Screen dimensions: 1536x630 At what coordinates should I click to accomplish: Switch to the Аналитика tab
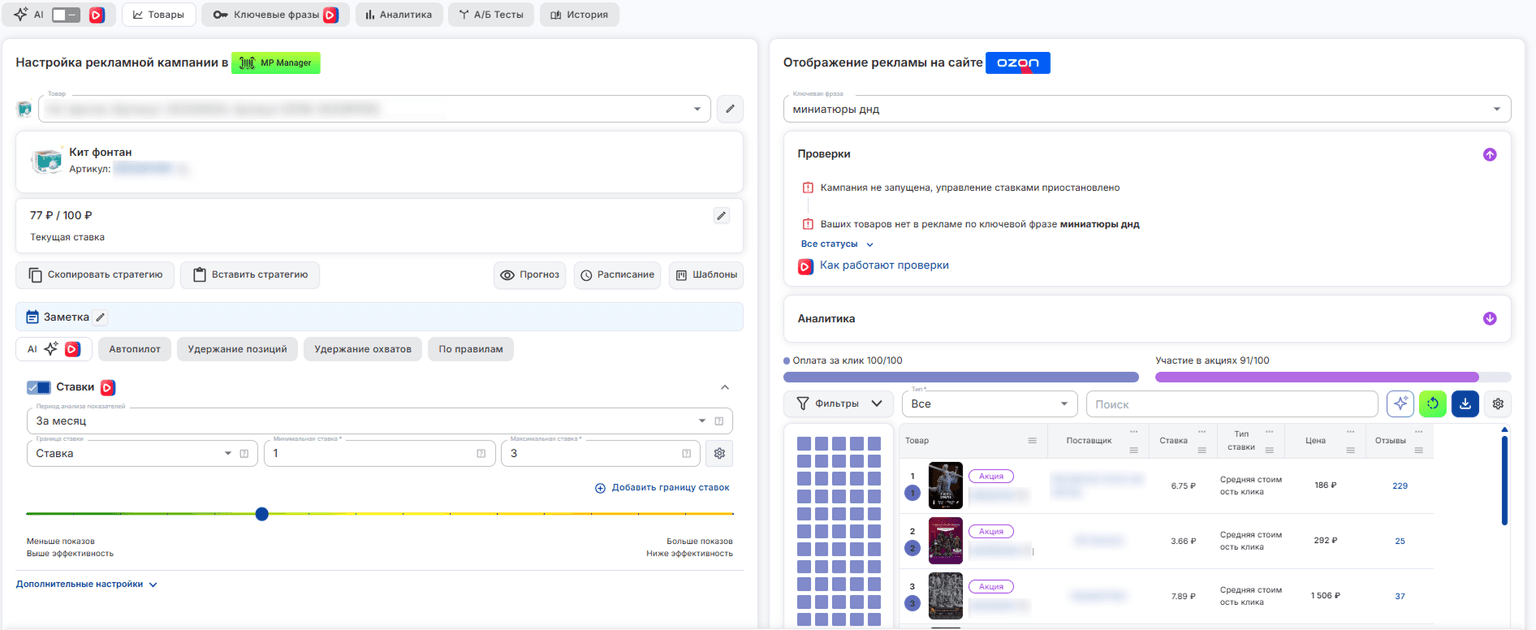click(399, 15)
